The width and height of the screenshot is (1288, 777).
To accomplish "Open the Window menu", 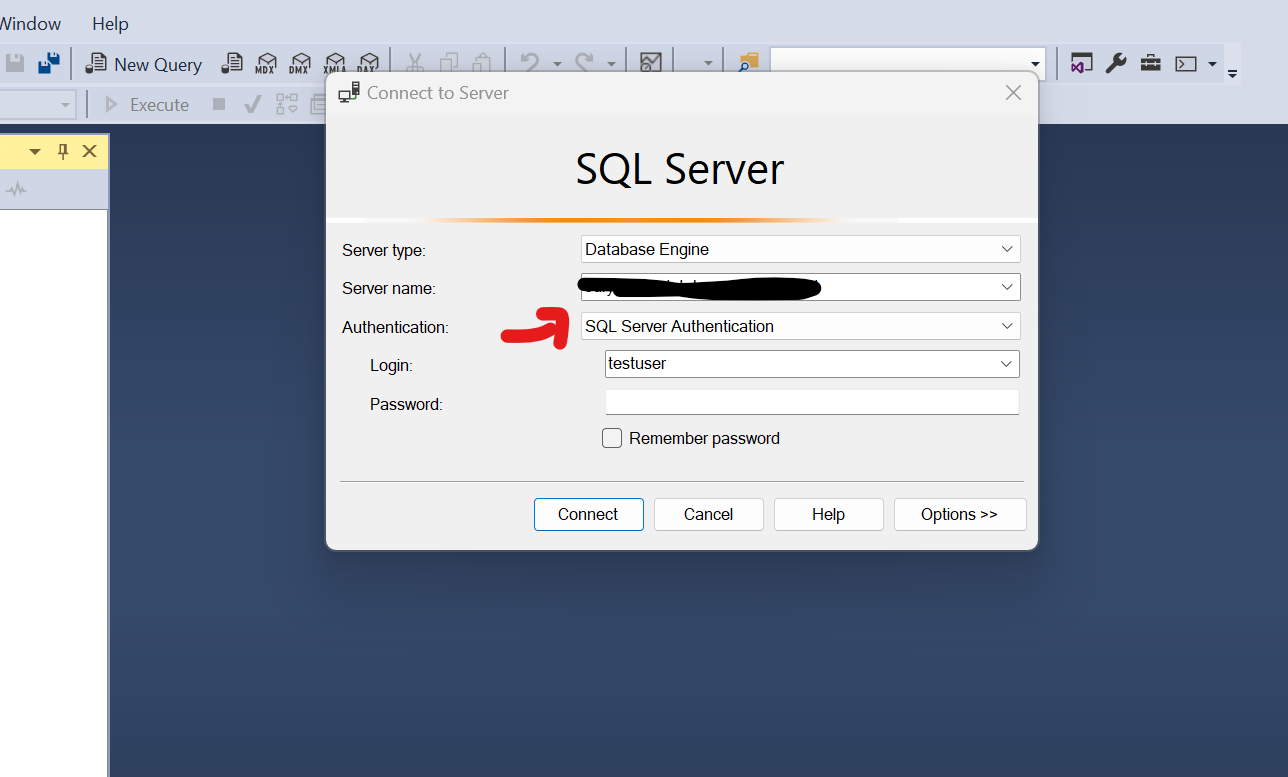I will 30,23.
